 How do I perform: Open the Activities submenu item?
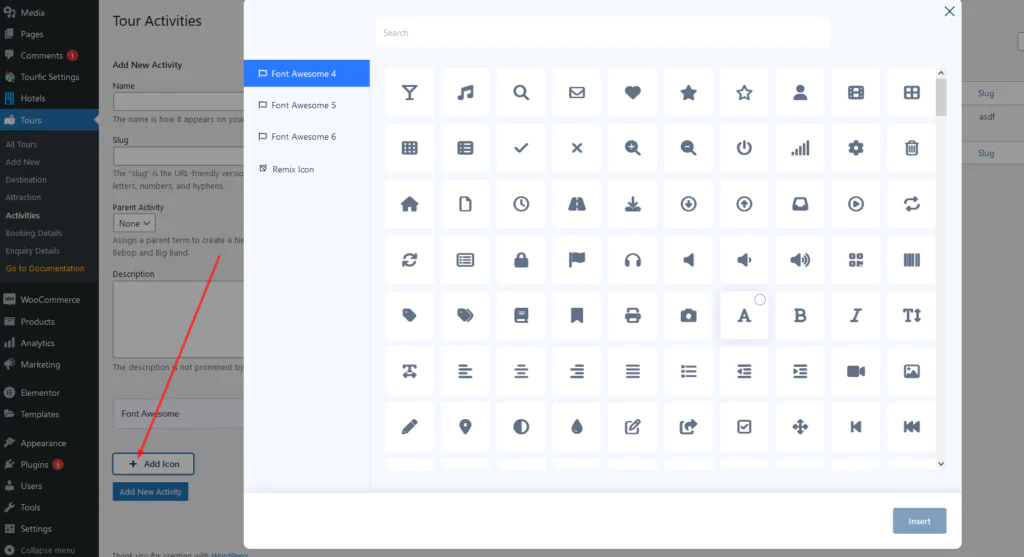[x=23, y=215]
